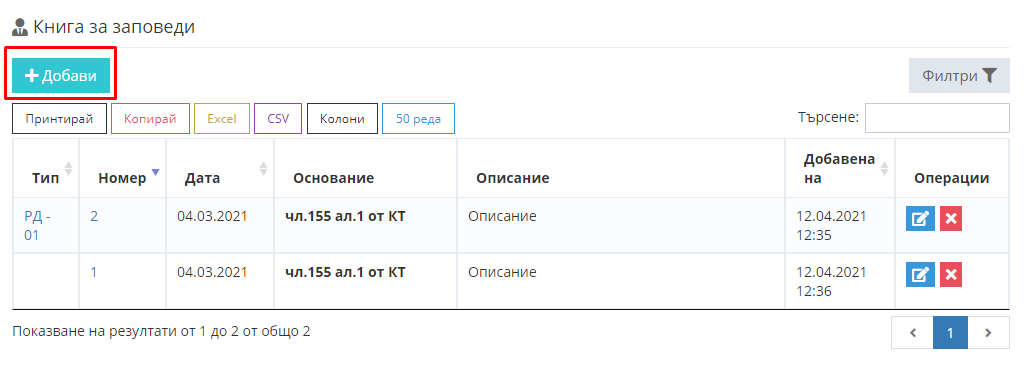Go to previous page arrow

click(912, 333)
